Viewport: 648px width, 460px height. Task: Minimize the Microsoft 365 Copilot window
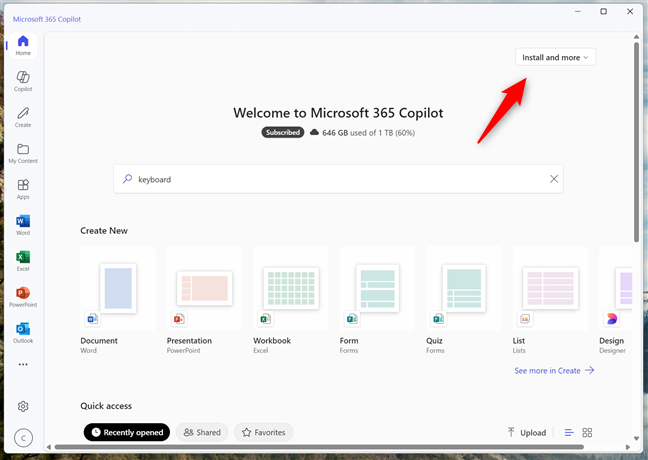click(x=578, y=12)
